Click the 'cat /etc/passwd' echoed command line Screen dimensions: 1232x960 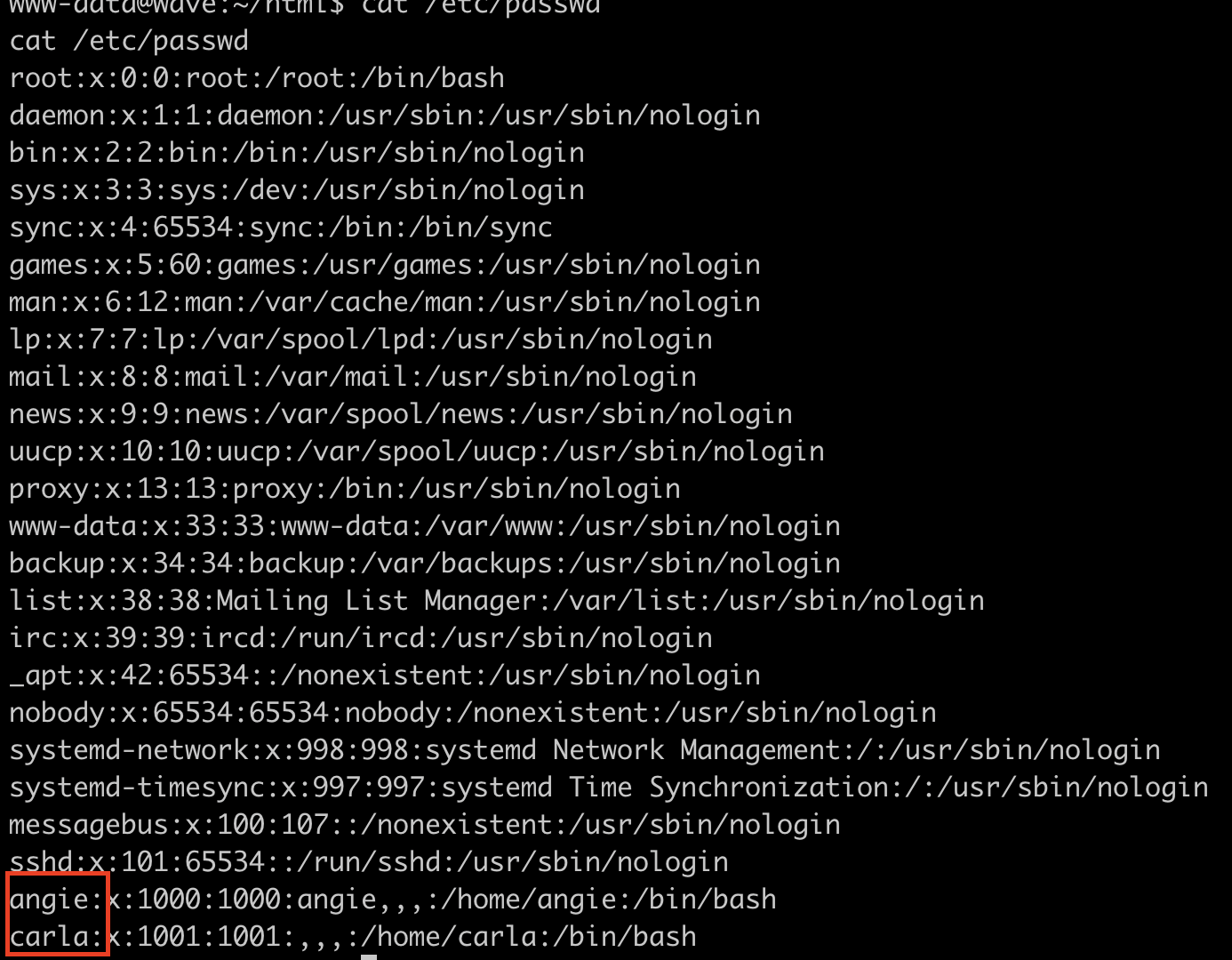[129, 41]
